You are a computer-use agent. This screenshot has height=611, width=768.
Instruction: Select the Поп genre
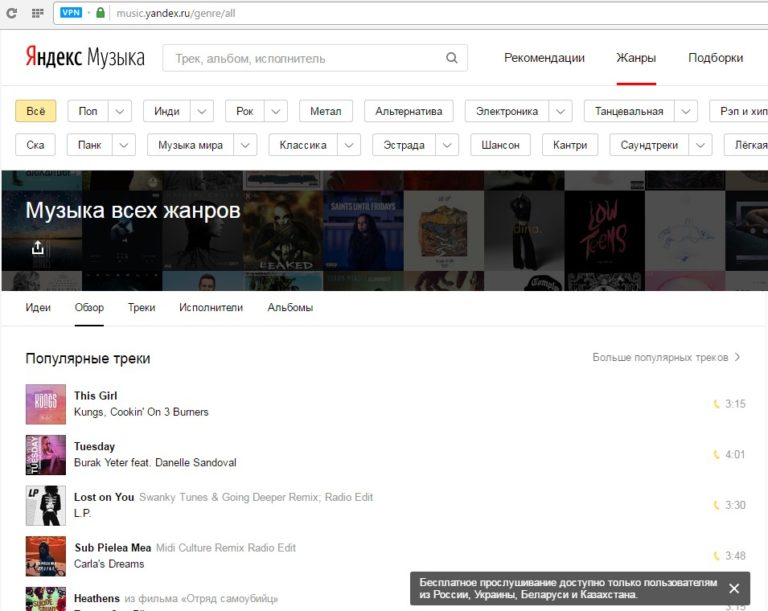pos(88,111)
